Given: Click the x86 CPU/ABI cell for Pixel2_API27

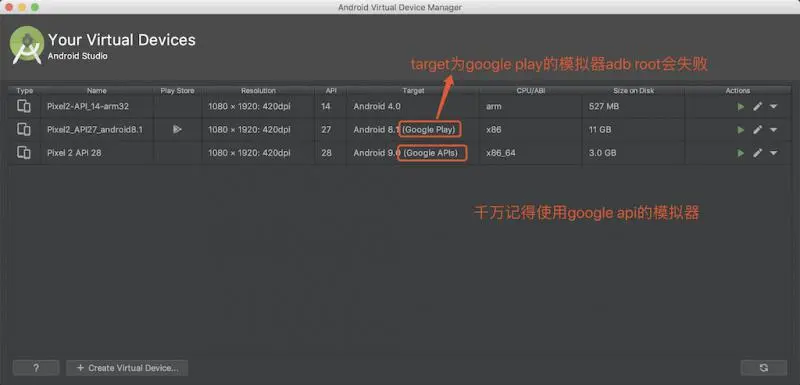Looking at the screenshot, I should point(531,130).
